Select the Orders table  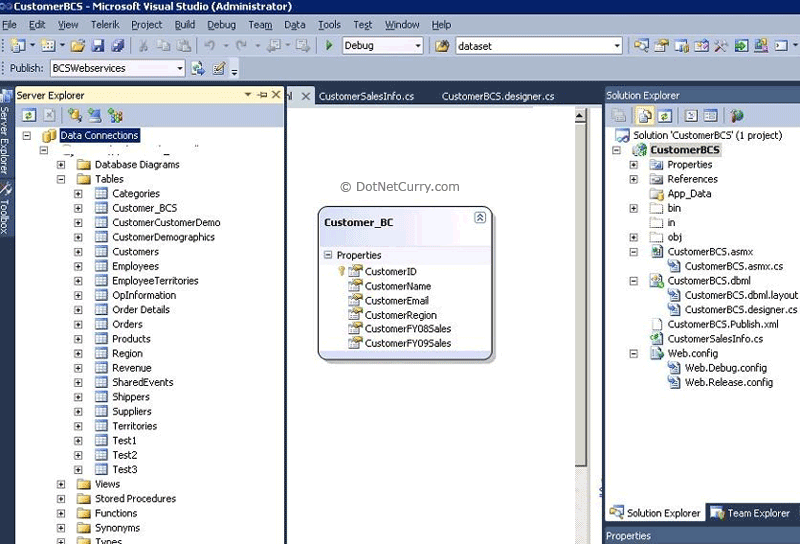(x=127, y=325)
